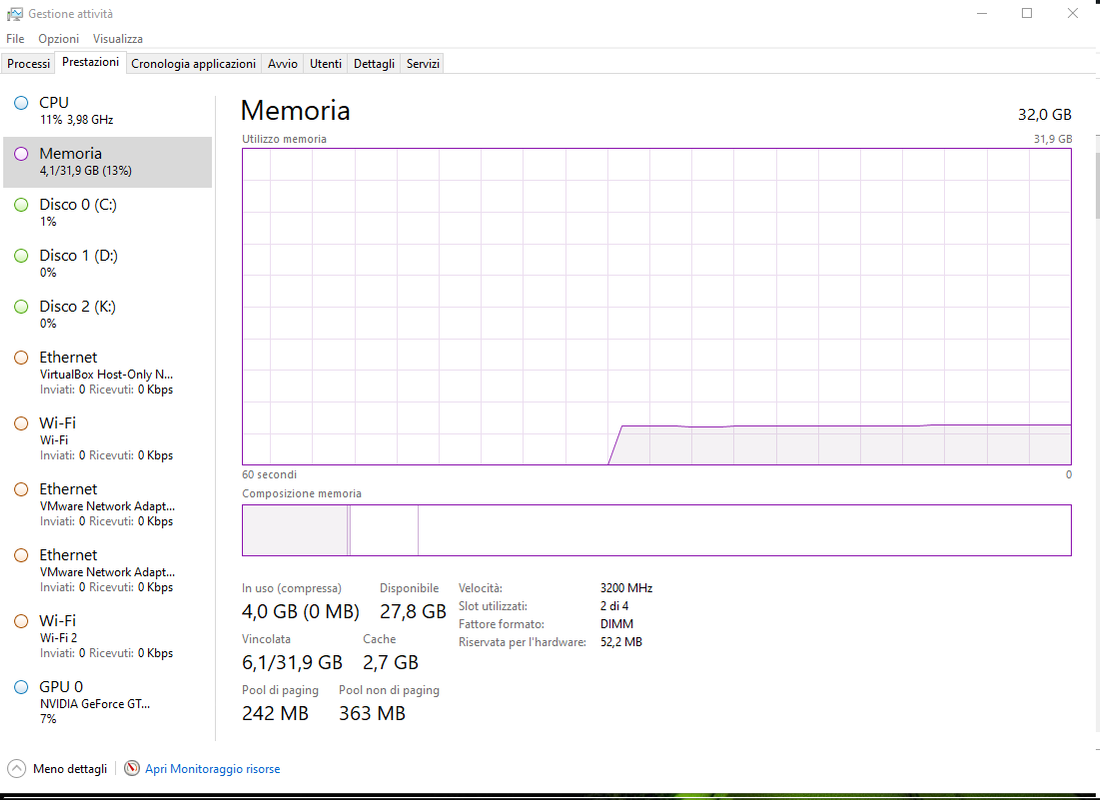Open the File menu
Image resolution: width=1100 pixels, height=800 pixels.
(x=15, y=39)
